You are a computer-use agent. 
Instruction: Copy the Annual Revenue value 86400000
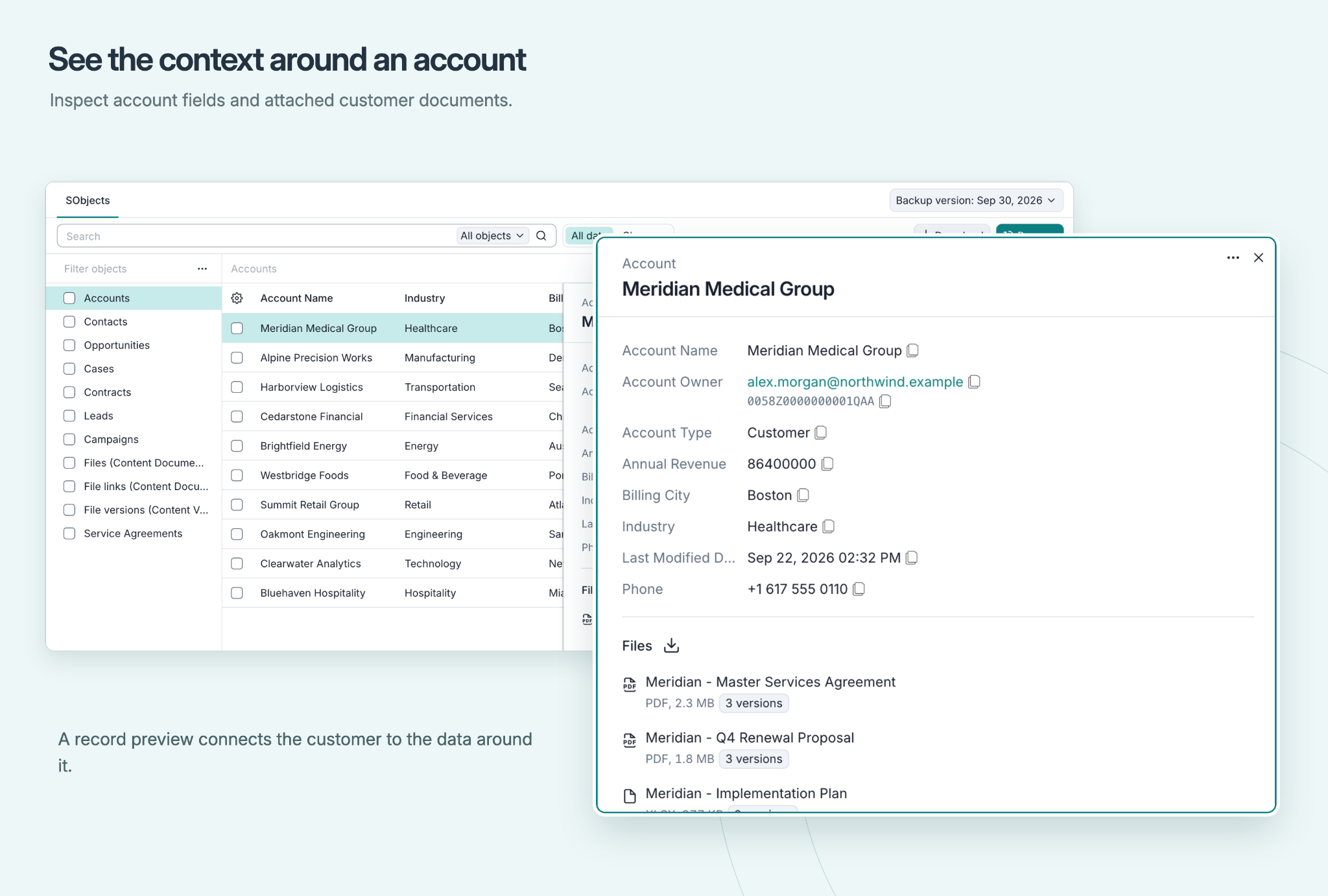(827, 464)
